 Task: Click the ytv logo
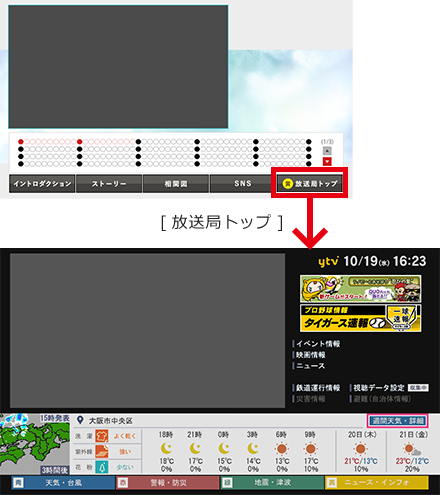(x=328, y=262)
